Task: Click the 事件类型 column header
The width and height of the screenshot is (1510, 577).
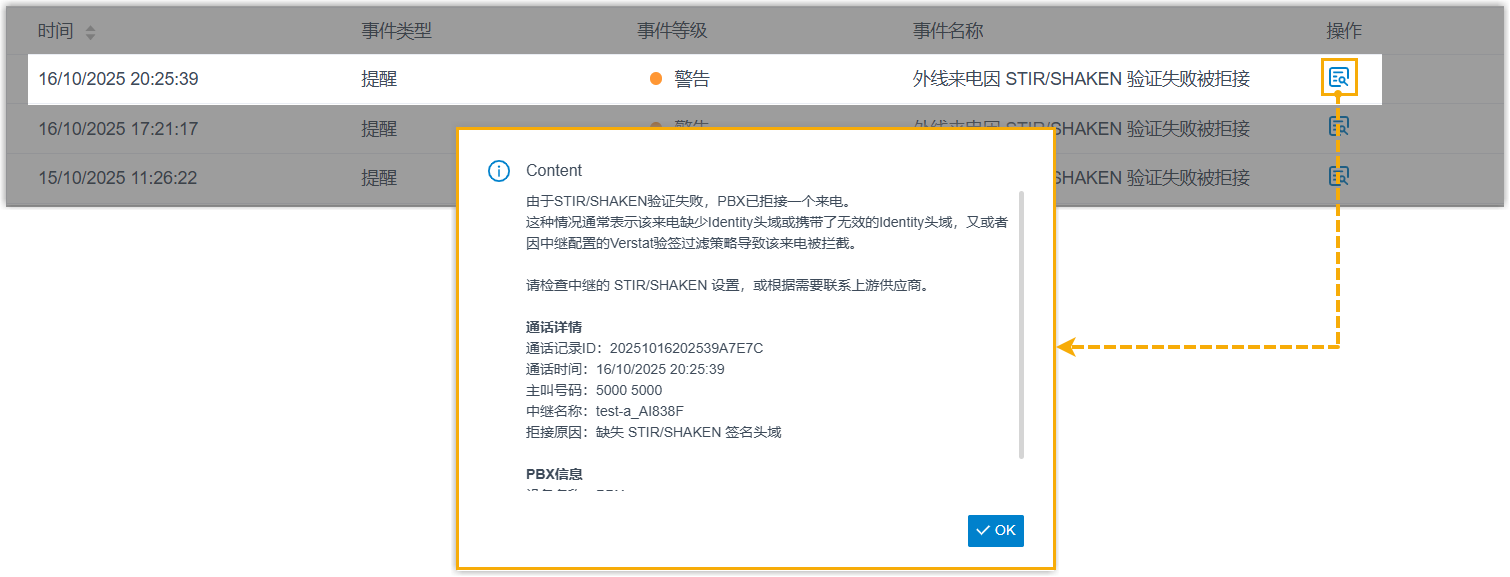Action: [x=396, y=31]
